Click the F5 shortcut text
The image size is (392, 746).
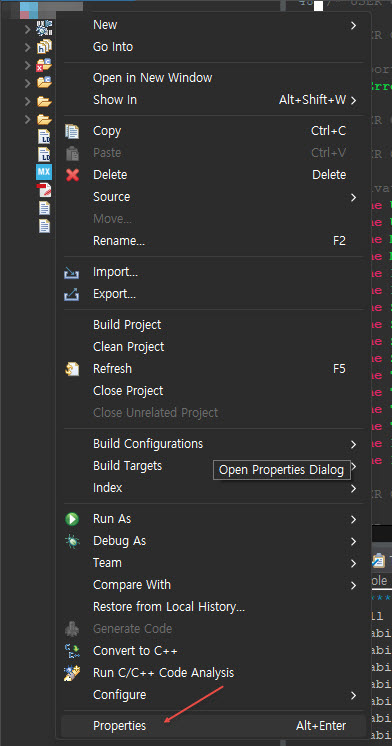[339, 369]
